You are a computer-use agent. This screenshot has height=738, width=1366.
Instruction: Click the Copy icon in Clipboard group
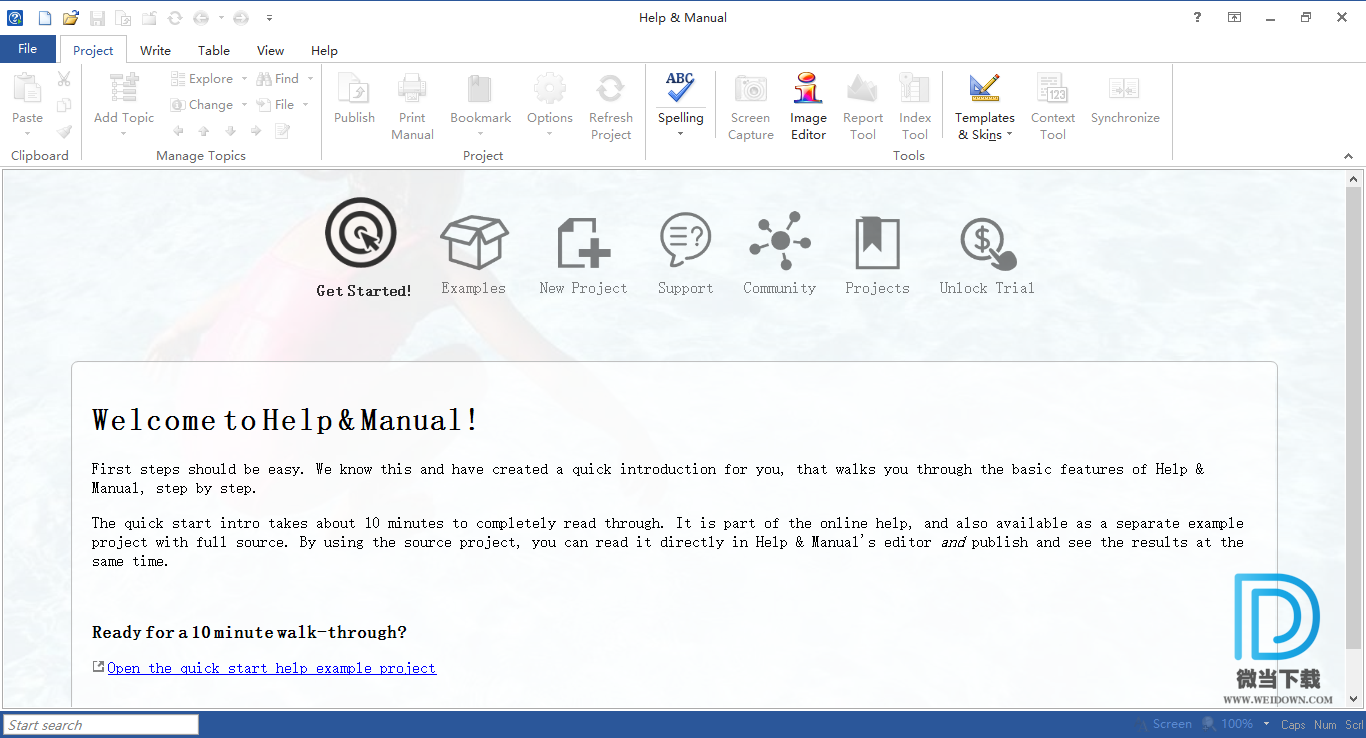coord(64,105)
